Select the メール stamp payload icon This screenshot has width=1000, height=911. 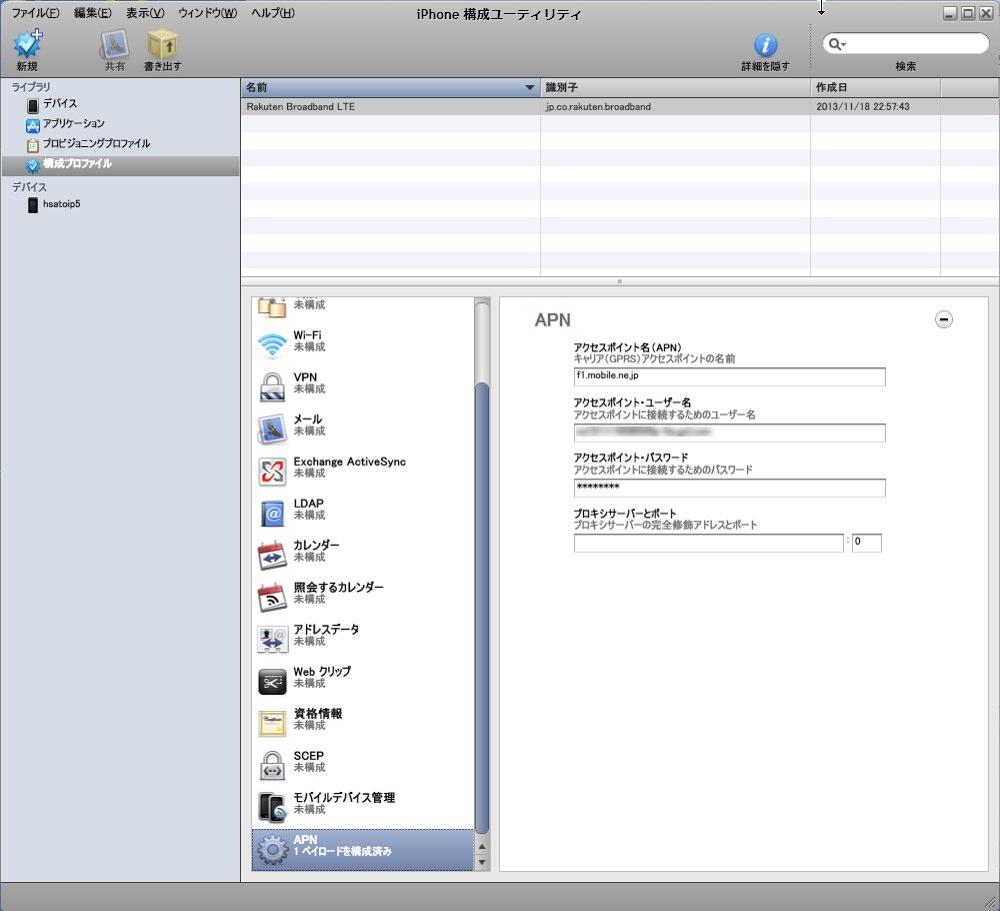point(272,429)
